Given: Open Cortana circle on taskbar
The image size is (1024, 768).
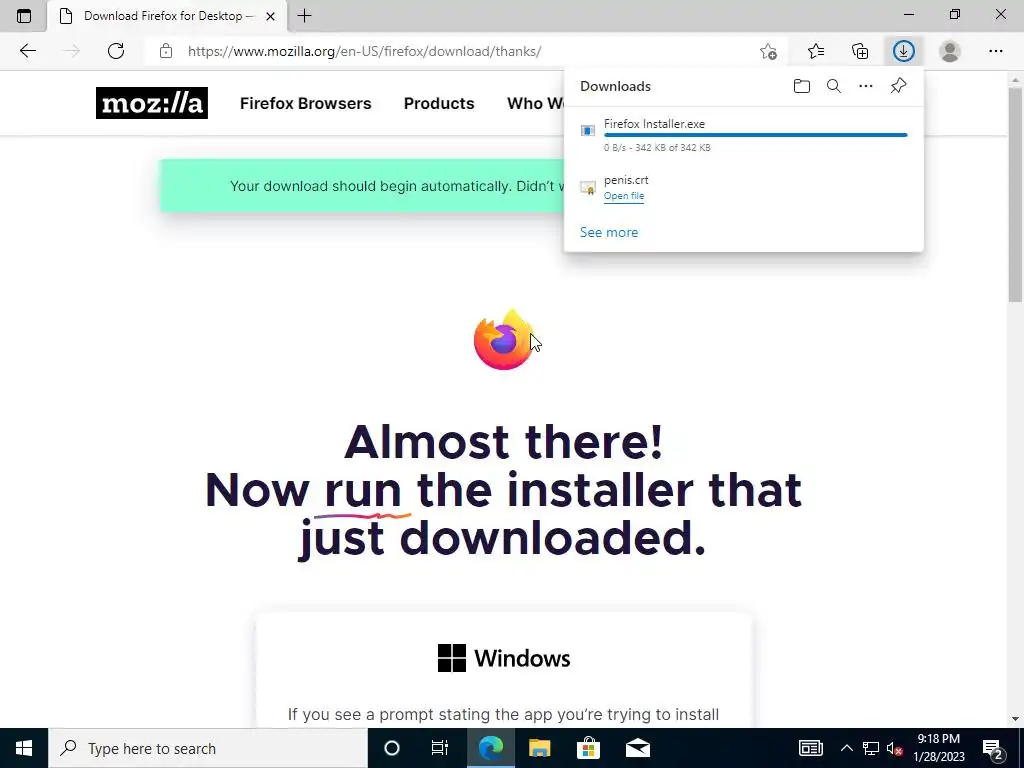Looking at the screenshot, I should [392, 748].
